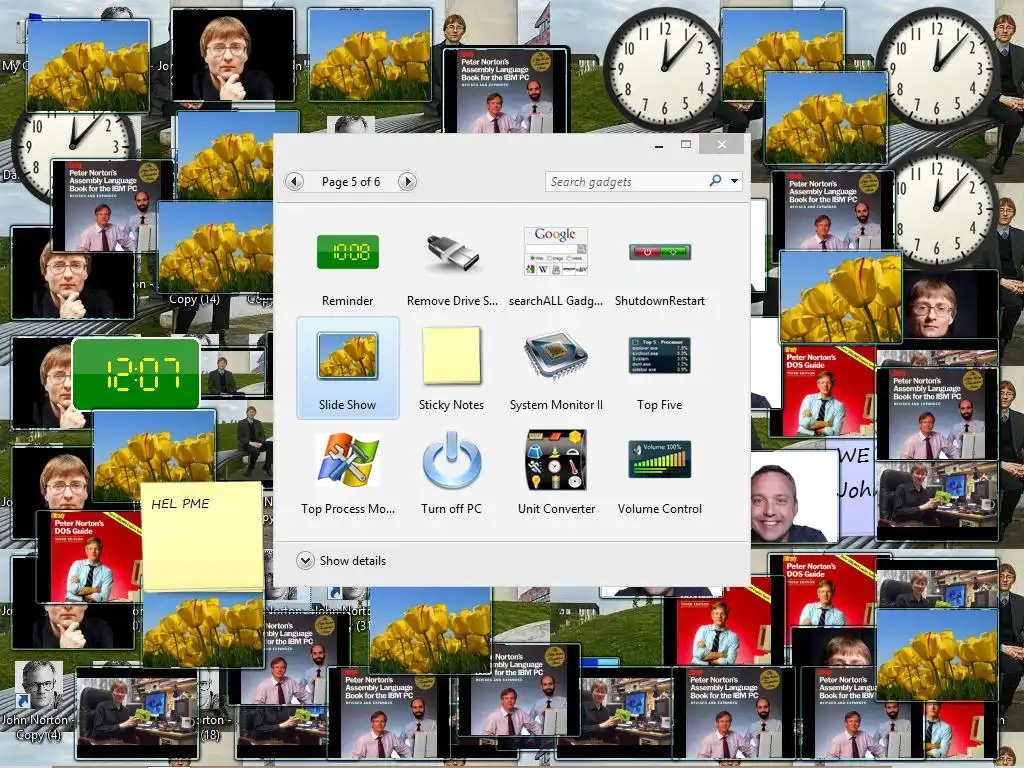Click the Show details label
1024x768 pixels.
353,561
